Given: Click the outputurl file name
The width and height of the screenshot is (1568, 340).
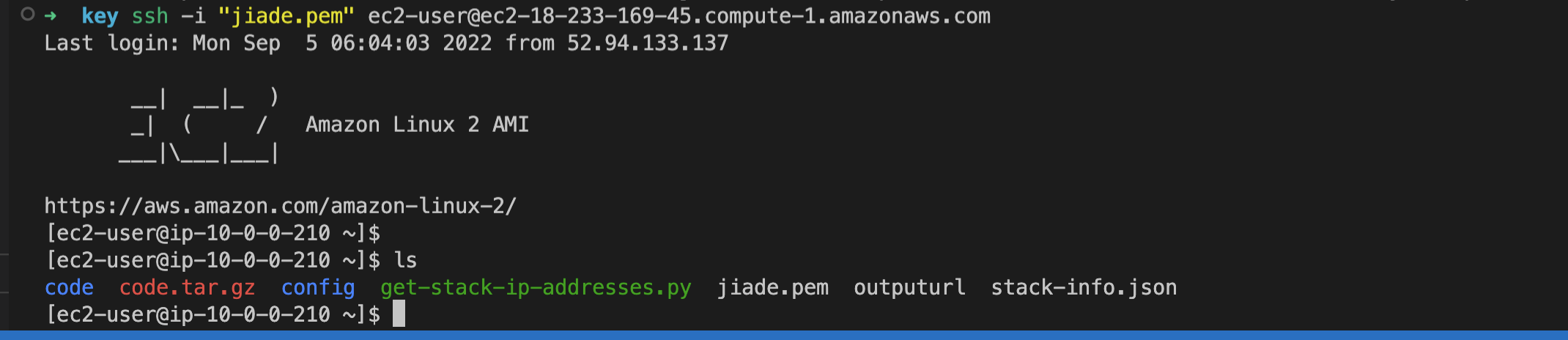Looking at the screenshot, I should [x=909, y=287].
